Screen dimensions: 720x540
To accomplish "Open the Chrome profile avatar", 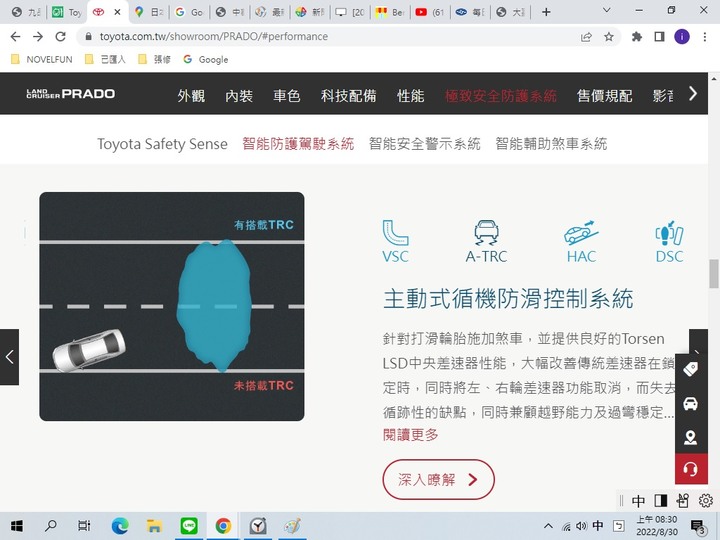I will click(682, 37).
